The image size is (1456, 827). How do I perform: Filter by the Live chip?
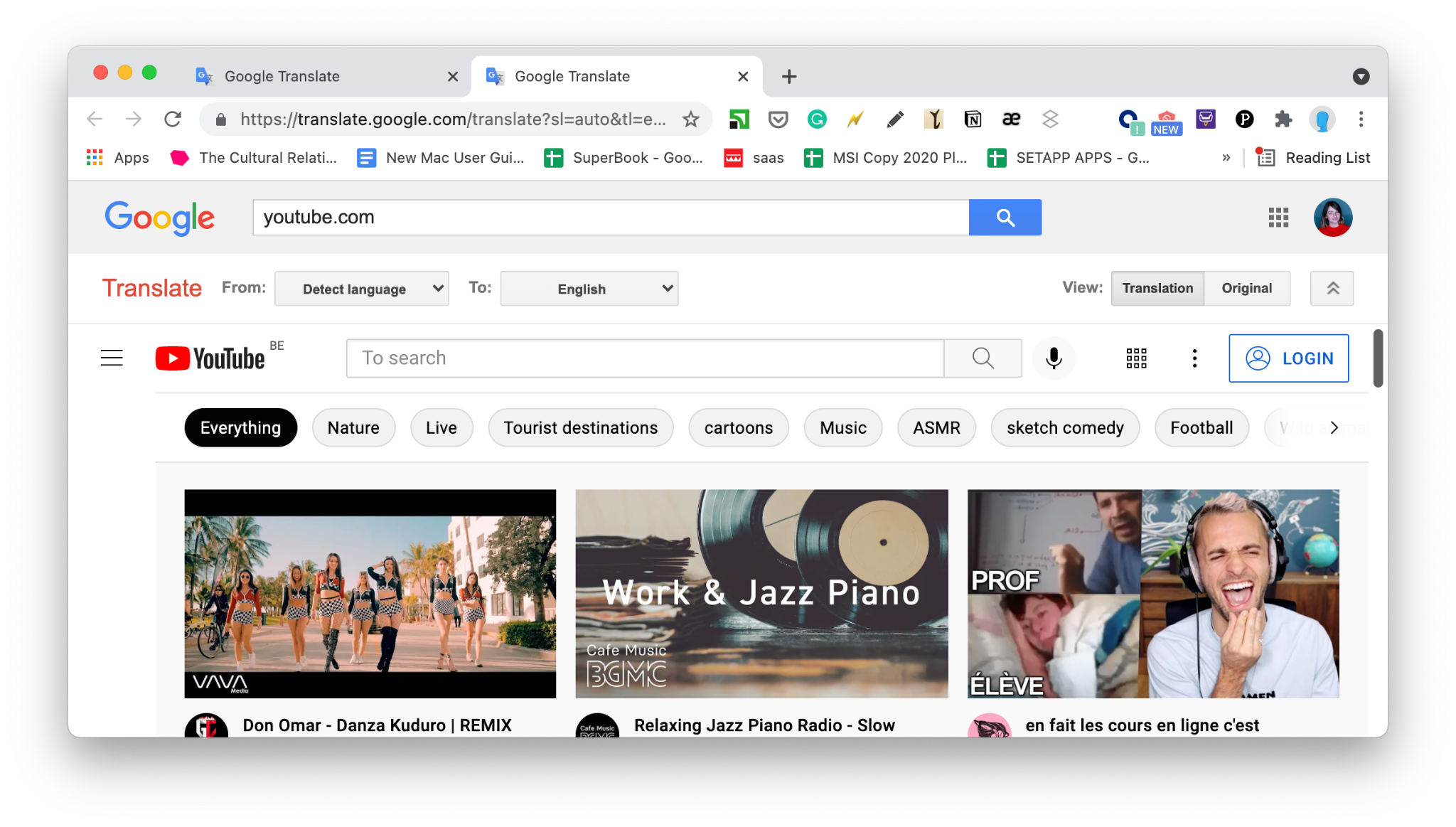[x=441, y=427]
